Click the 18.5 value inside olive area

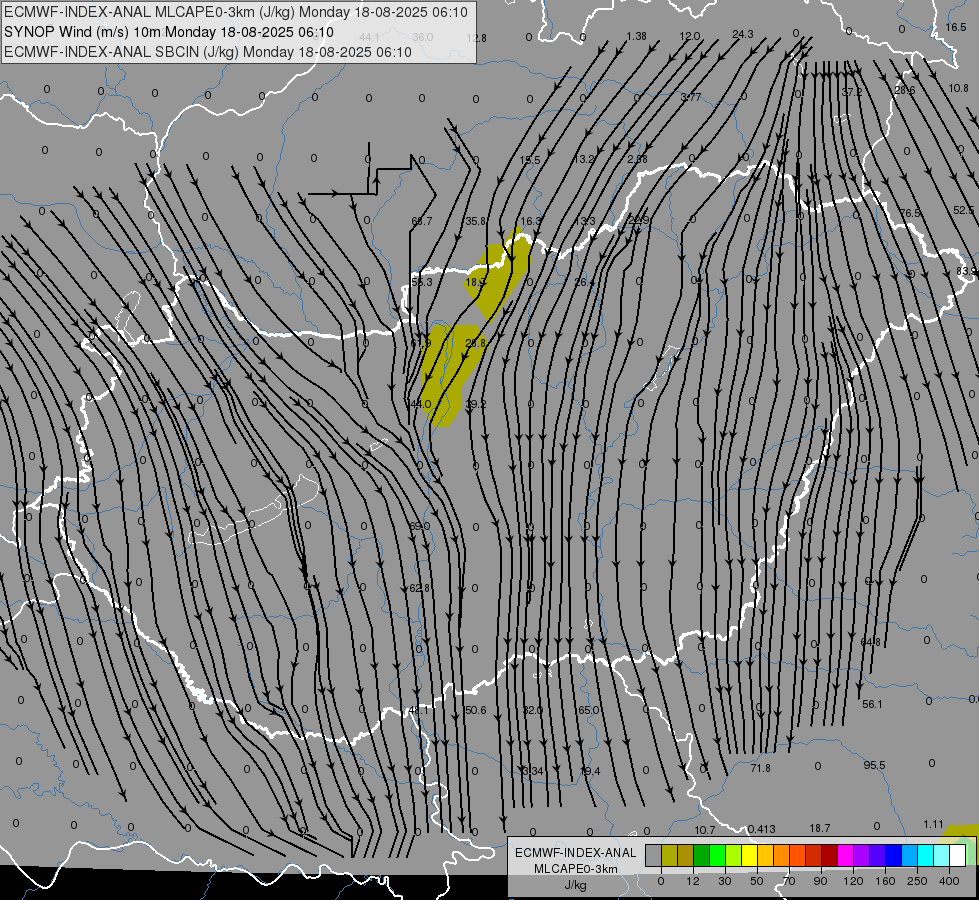pyautogui.click(x=475, y=282)
